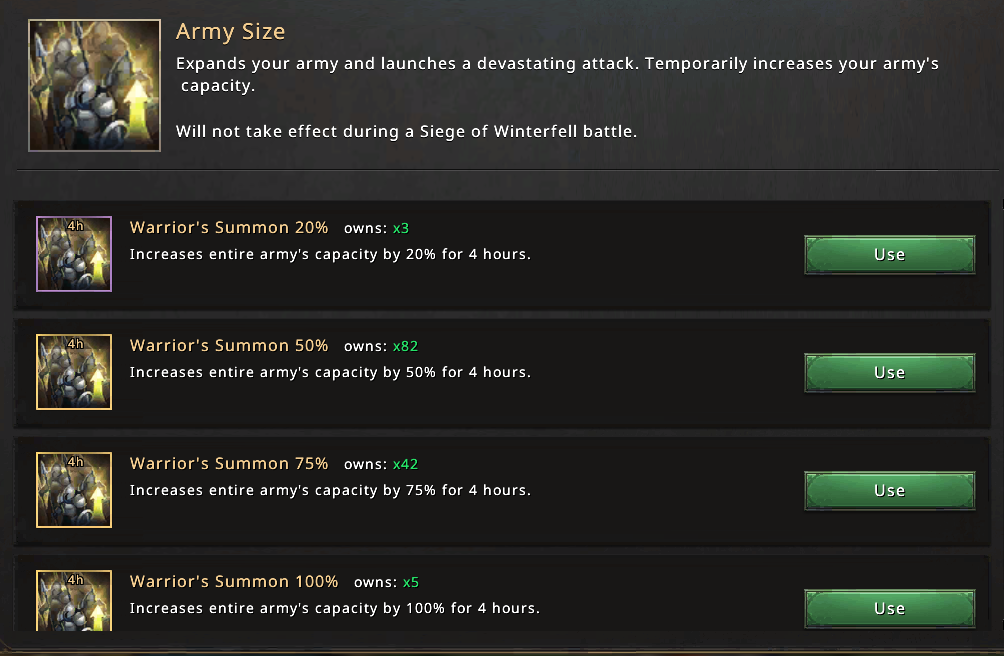Screen dimensions: 1004x656
Task: Click the 75% capacity for 4 hours description
Action: tap(330, 490)
